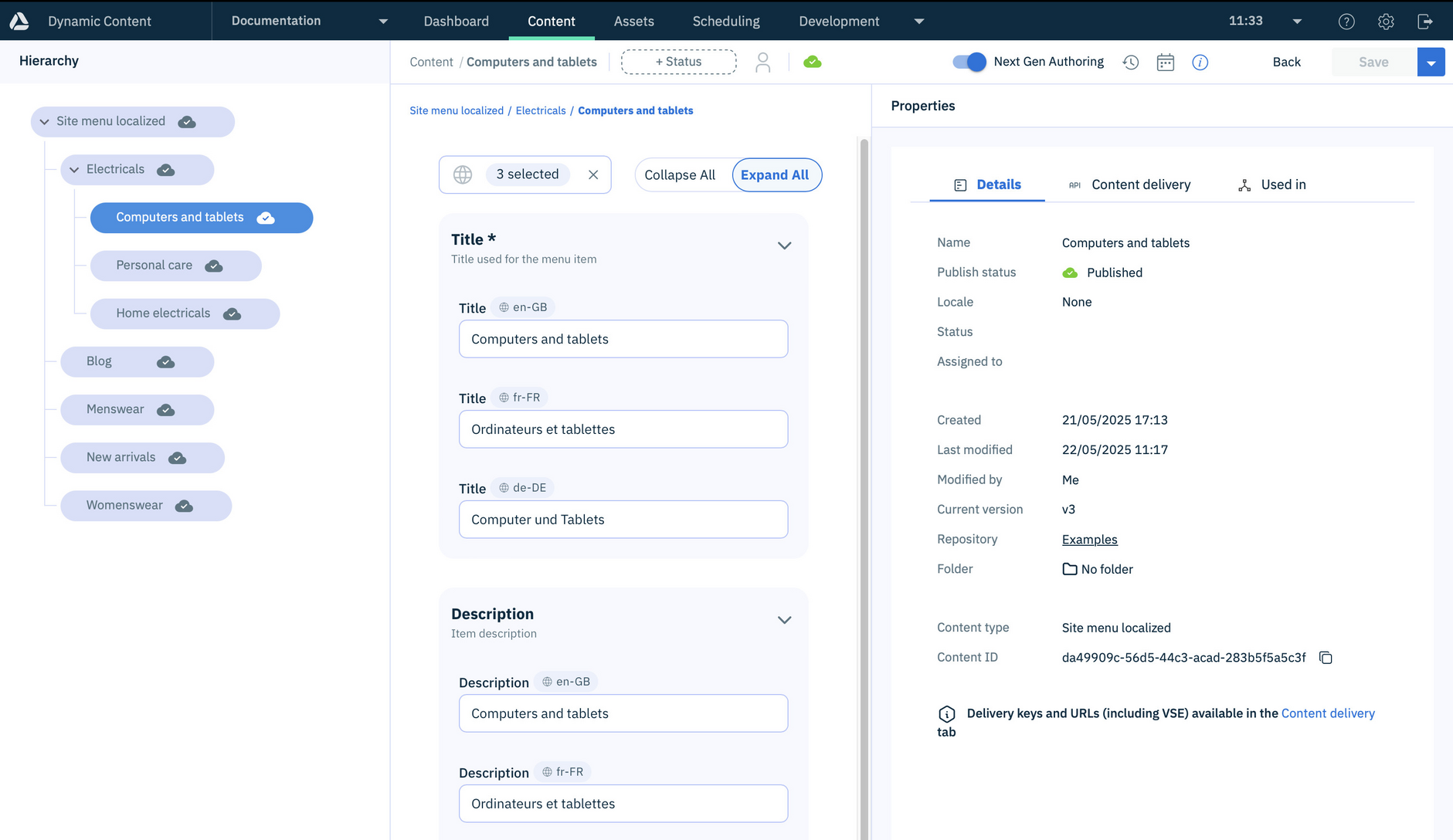
Task: Click cloud icon on Computers and tablets node
Action: [266, 218]
